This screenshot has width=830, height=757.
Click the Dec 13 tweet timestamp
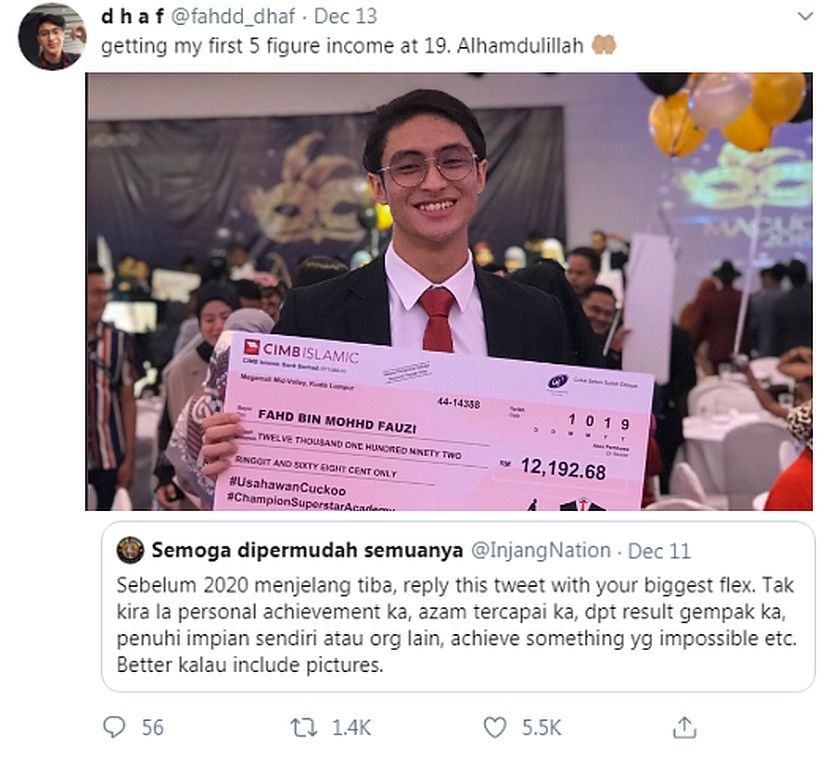(345, 17)
